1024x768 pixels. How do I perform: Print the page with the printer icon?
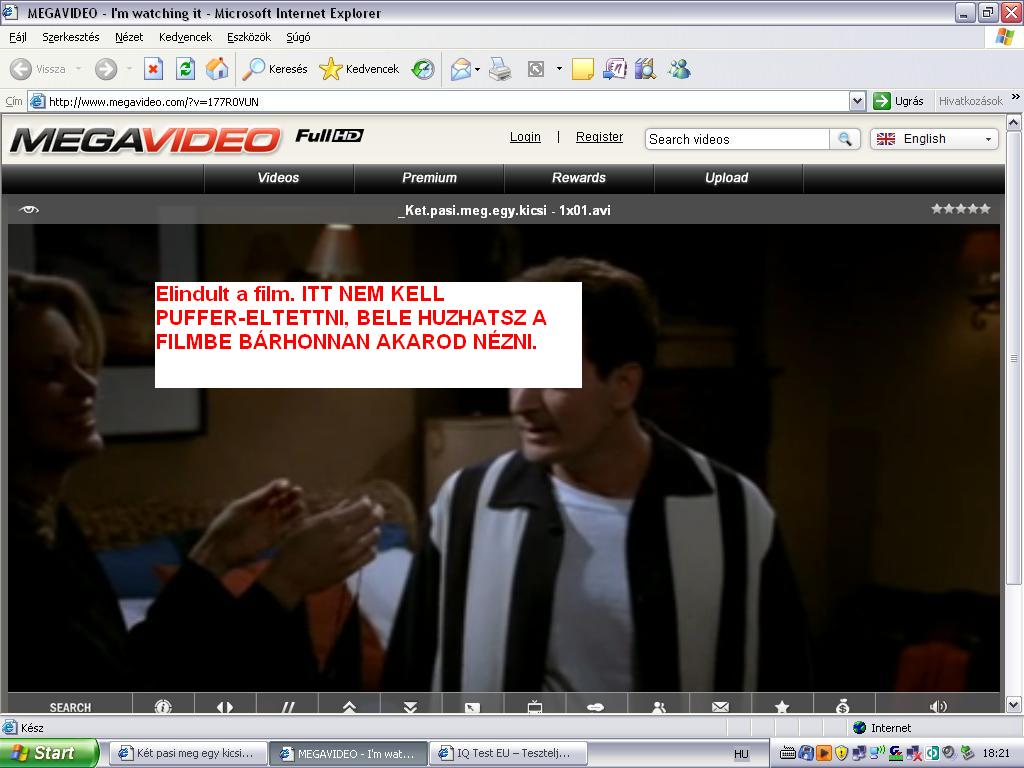[x=500, y=69]
